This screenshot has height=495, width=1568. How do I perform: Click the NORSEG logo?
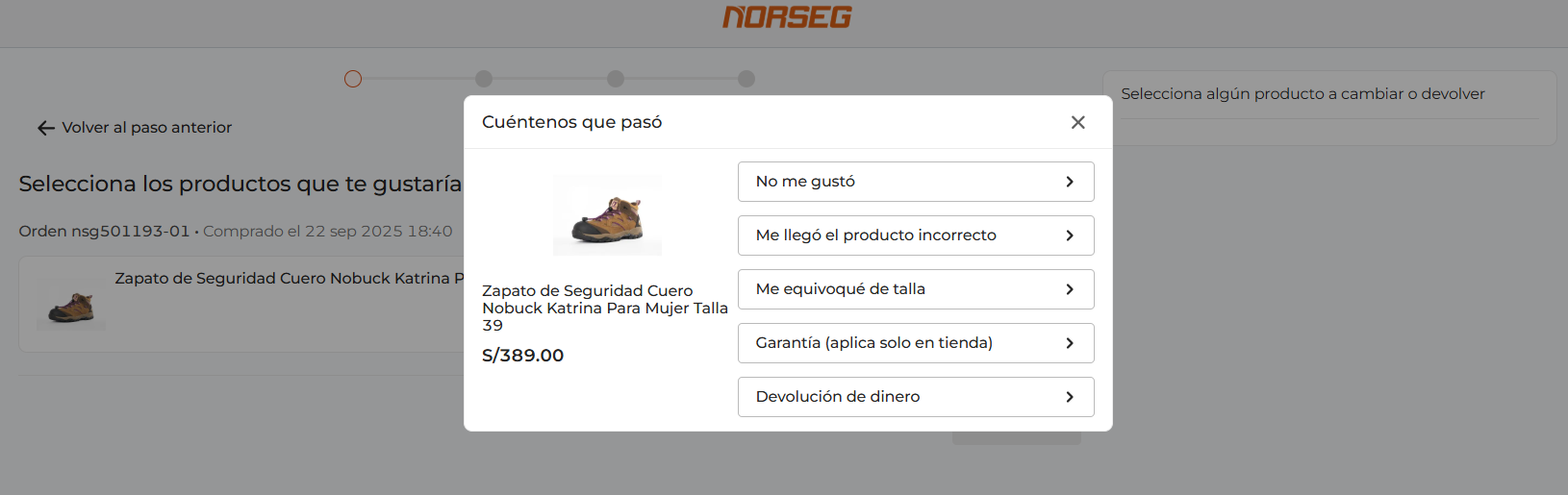click(x=787, y=17)
